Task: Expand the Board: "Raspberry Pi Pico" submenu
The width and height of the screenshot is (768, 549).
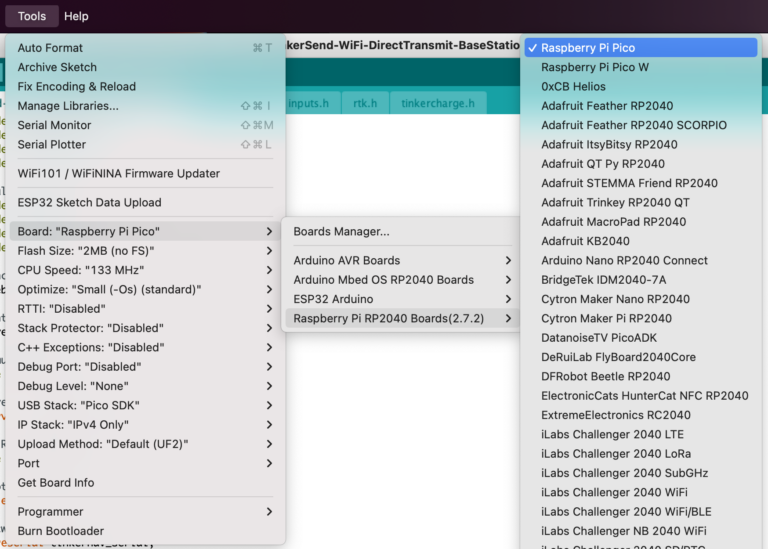Action: pos(145,231)
